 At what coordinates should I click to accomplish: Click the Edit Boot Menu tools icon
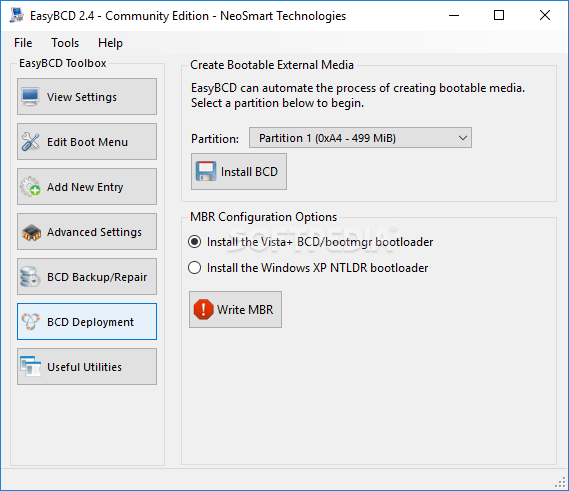[30, 142]
